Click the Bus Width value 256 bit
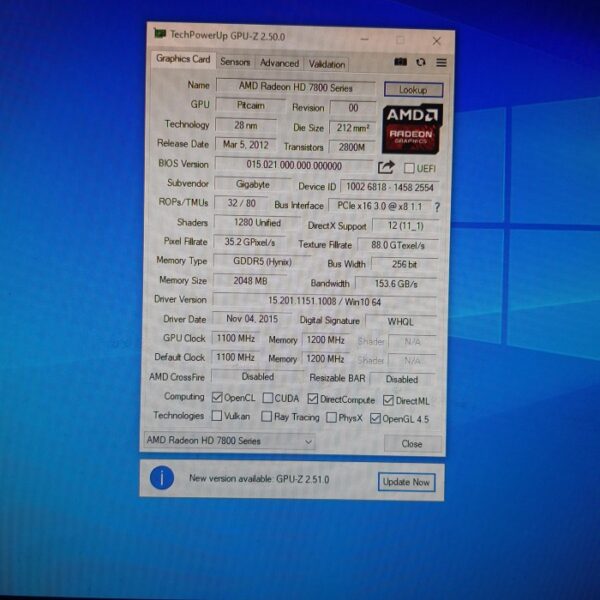Screen dimensions: 600x600 pos(404,264)
